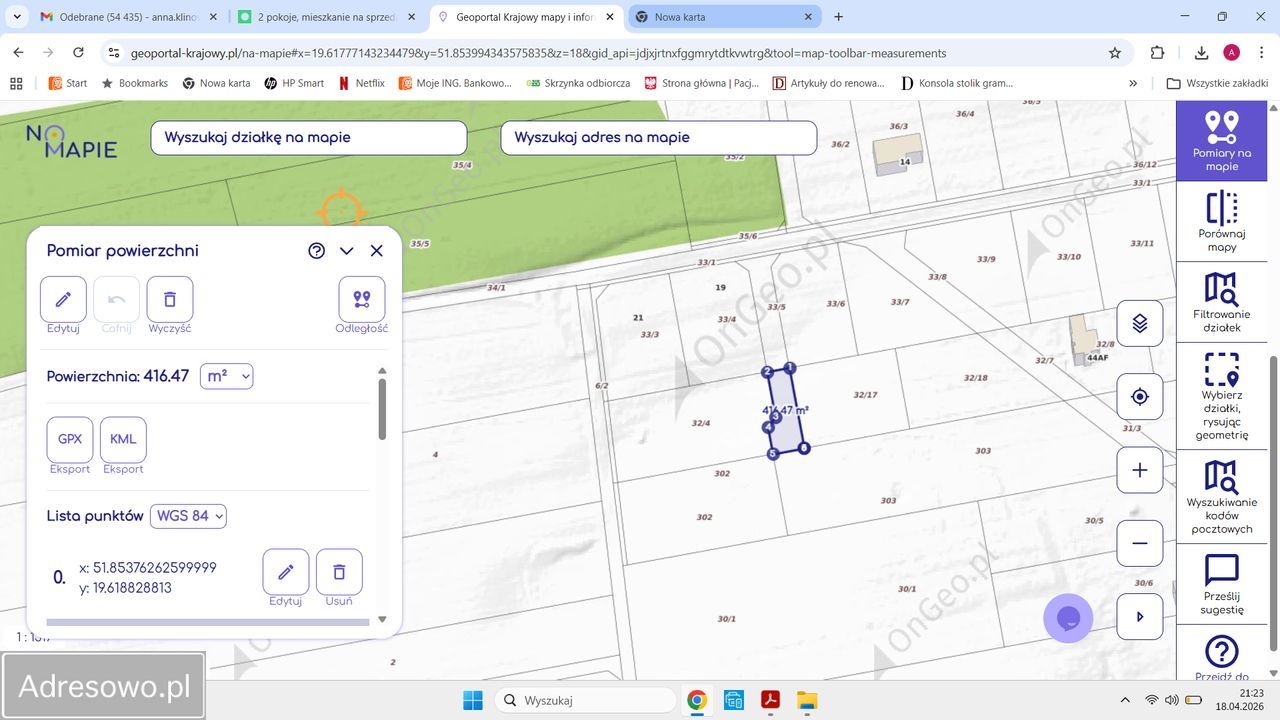Click the measurement panel vertical scrollbar
The width and height of the screenshot is (1280, 720).
[382, 410]
